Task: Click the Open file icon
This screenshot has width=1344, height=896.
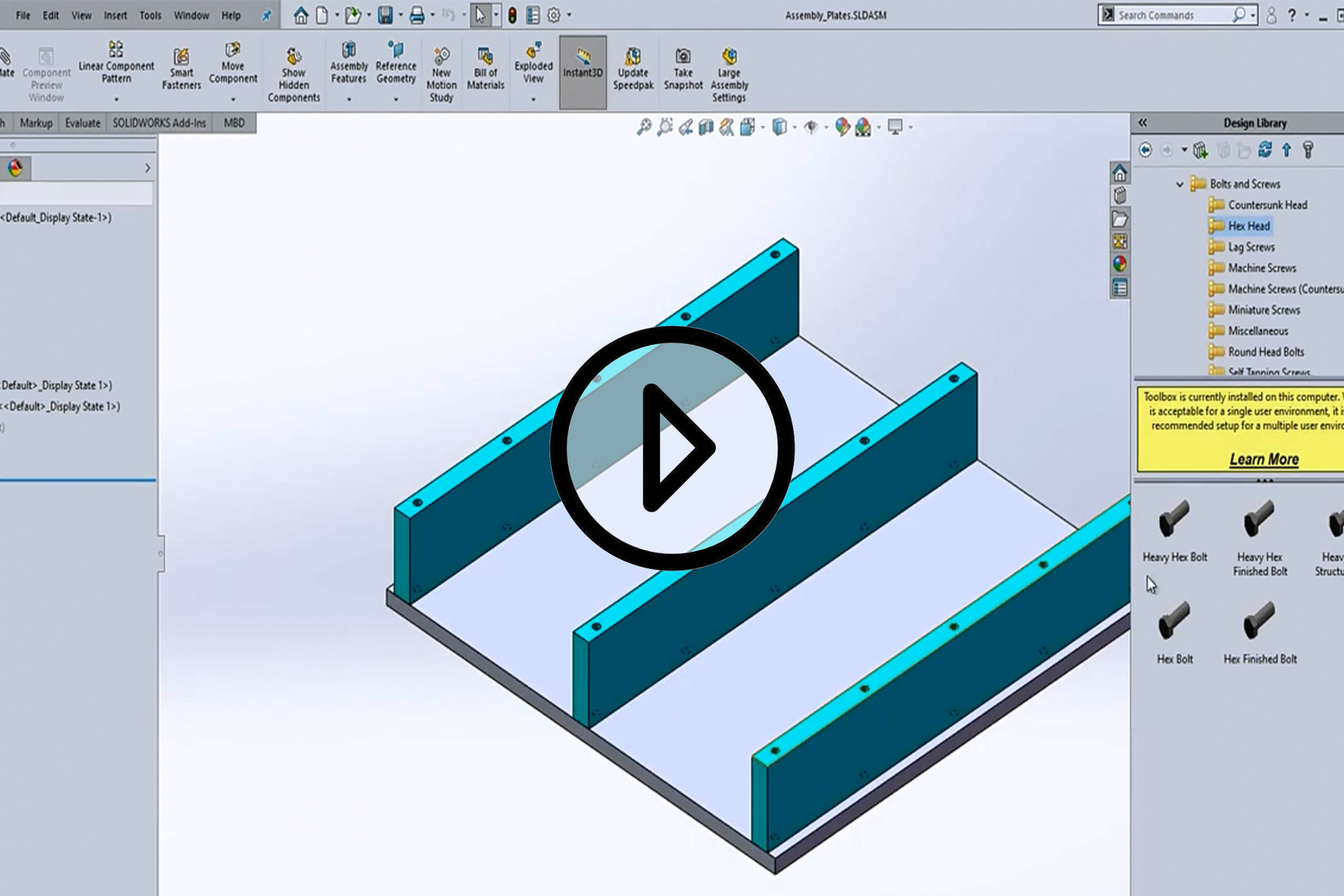Action: [352, 15]
